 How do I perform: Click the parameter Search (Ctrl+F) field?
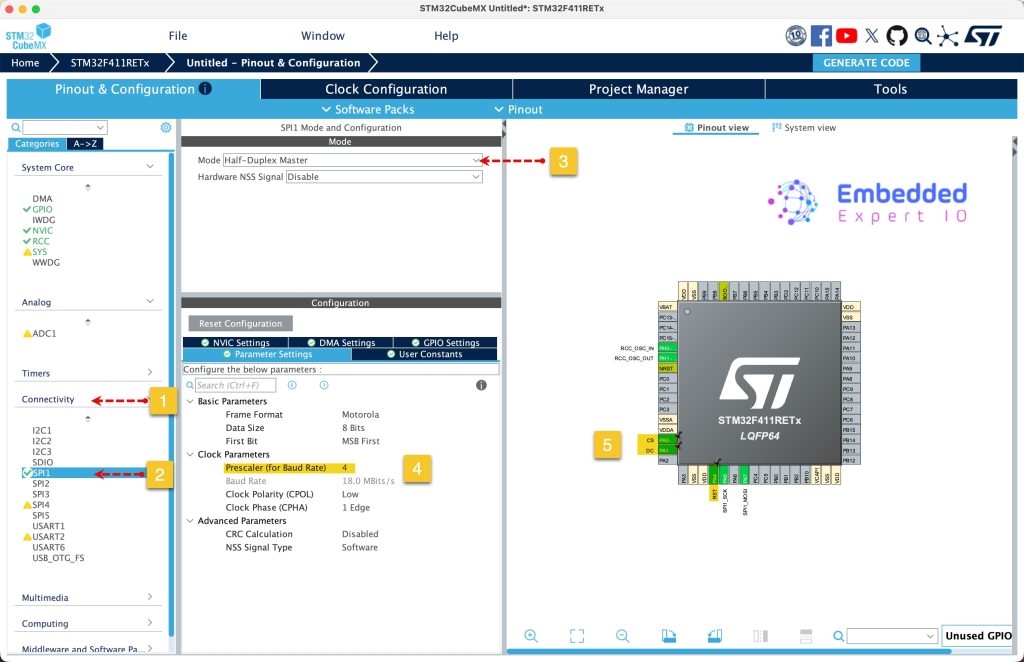coord(238,385)
